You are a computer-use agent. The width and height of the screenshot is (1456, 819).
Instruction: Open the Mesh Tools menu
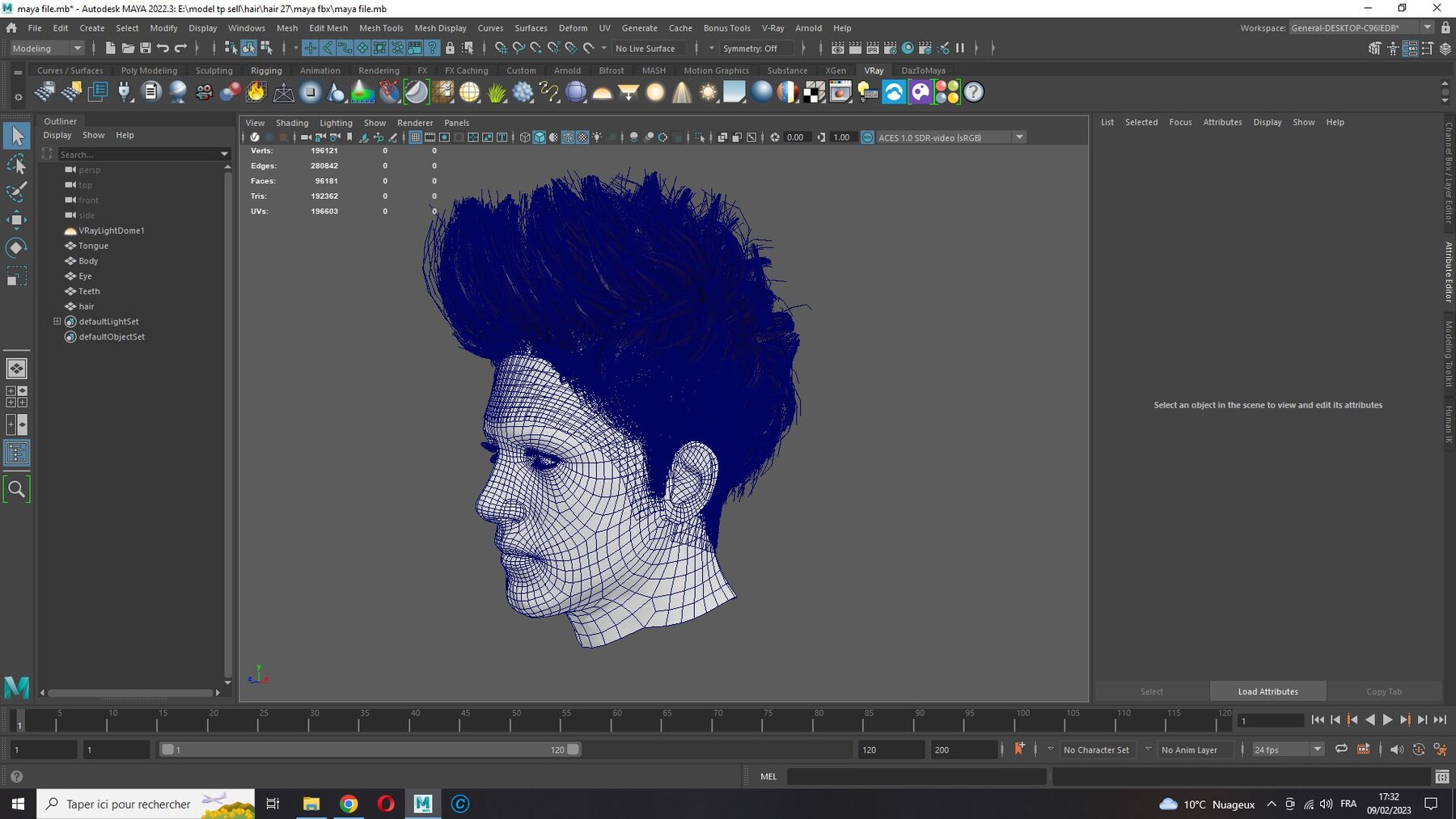click(381, 27)
